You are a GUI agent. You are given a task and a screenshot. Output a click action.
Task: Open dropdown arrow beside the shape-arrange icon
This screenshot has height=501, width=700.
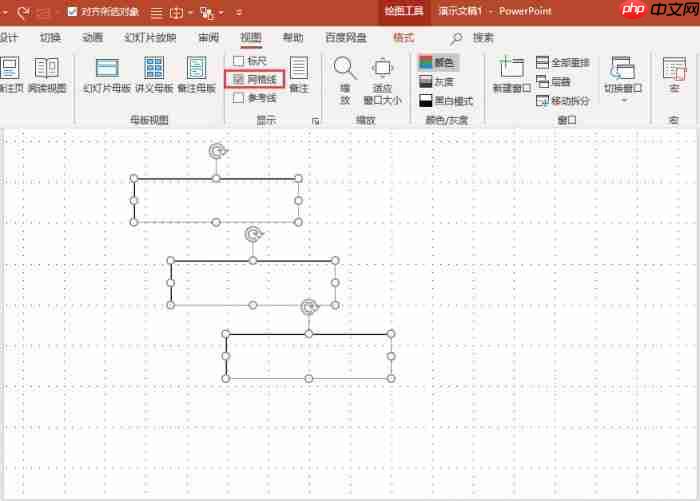pyautogui.click(x=221, y=13)
